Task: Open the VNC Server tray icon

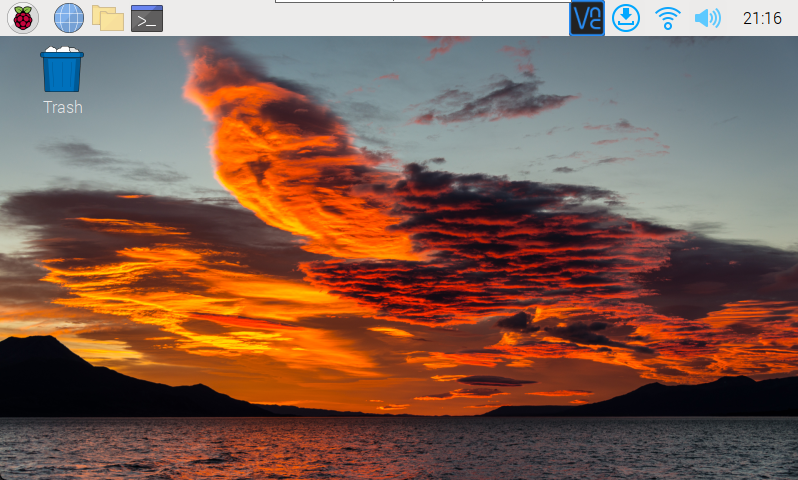Action: tap(587, 18)
